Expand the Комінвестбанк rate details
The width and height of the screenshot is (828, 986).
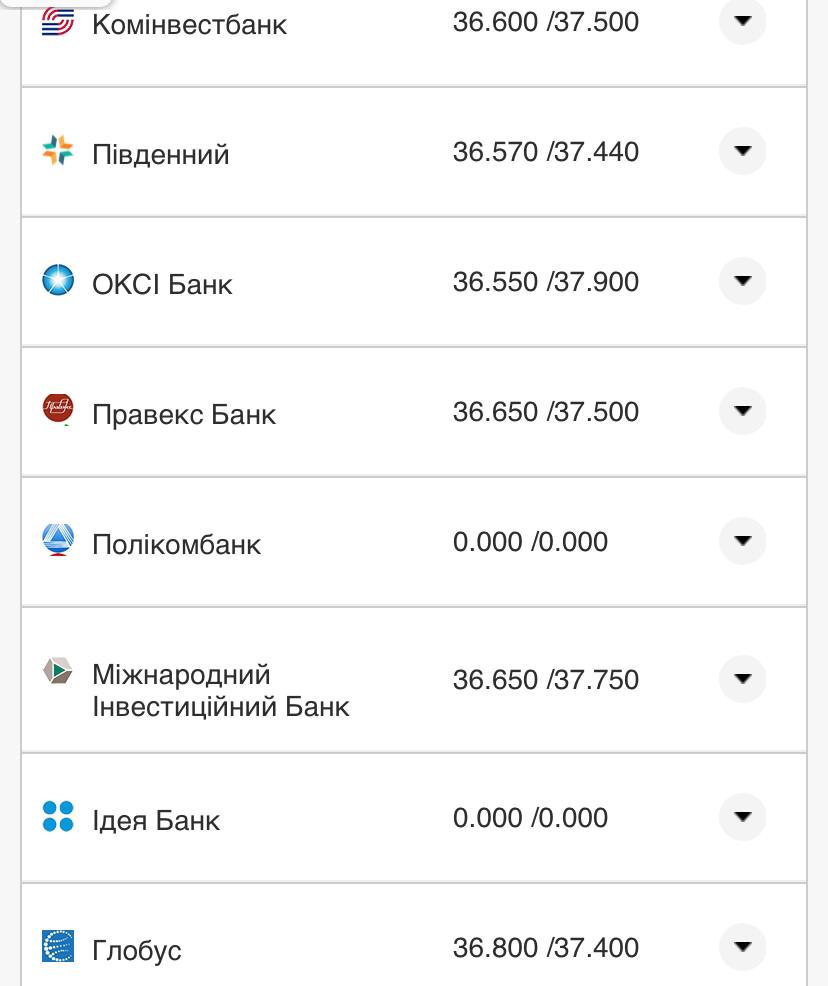pyautogui.click(x=742, y=21)
